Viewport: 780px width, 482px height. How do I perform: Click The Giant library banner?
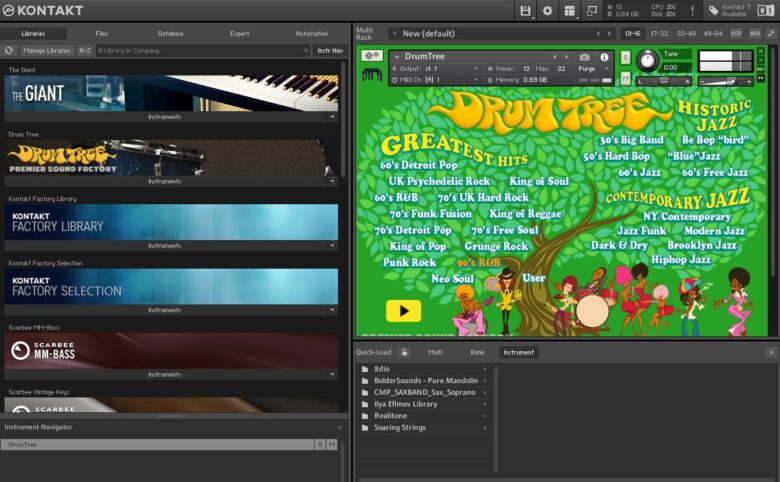172,93
